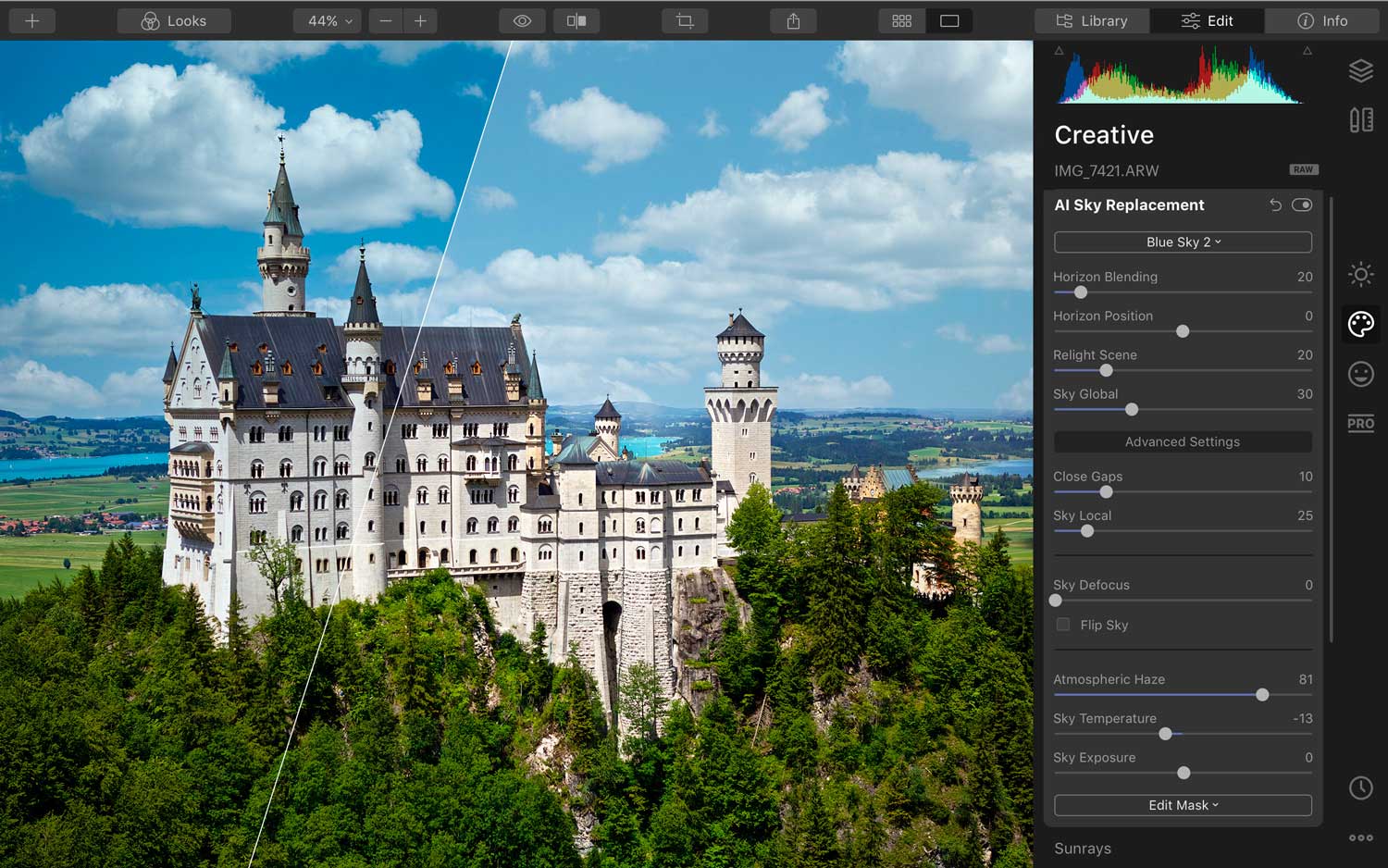The width and height of the screenshot is (1388, 868).
Task: Zoom in with the plus button
Action: [420, 20]
